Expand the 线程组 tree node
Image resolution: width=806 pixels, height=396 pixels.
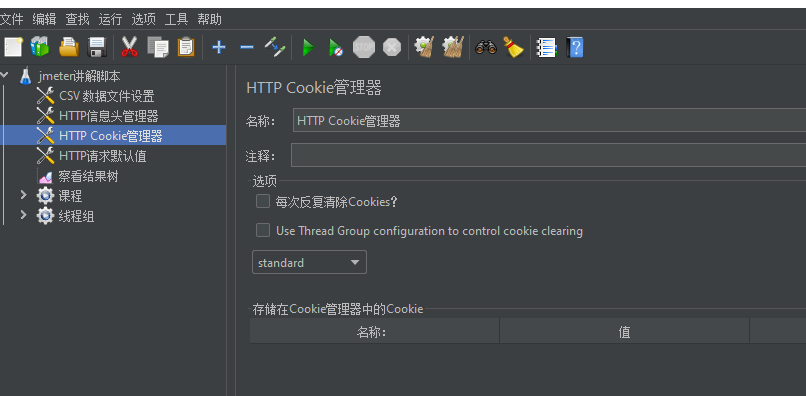(x=23, y=215)
